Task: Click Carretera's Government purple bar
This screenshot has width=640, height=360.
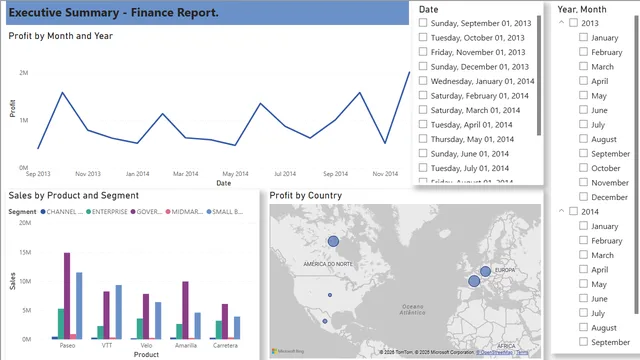Action: [225, 321]
